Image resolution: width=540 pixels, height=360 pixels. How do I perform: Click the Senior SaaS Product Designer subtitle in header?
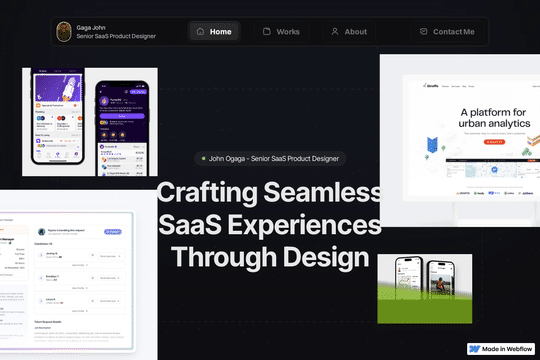[x=116, y=36]
